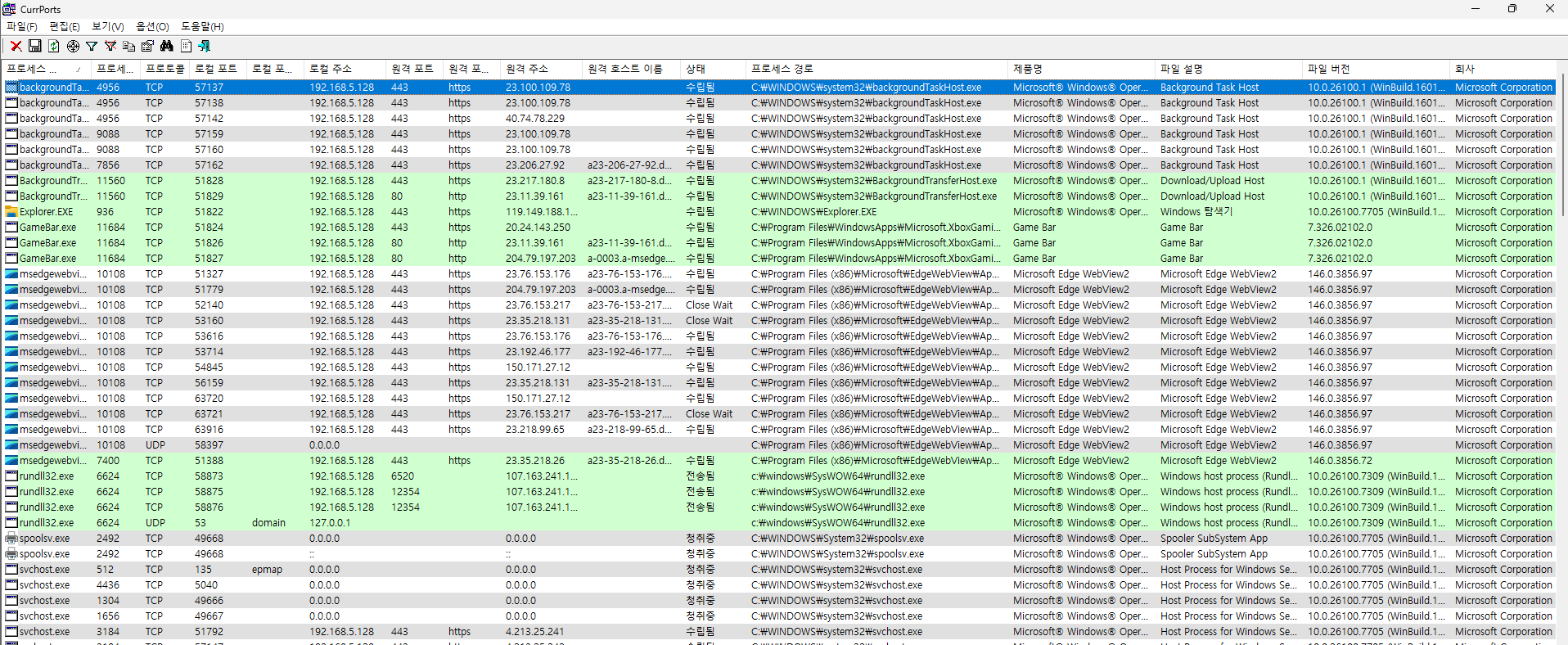Viewport: 1568px width, 645px height.
Task: Open the 옵션(O) menu
Action: [x=152, y=26]
